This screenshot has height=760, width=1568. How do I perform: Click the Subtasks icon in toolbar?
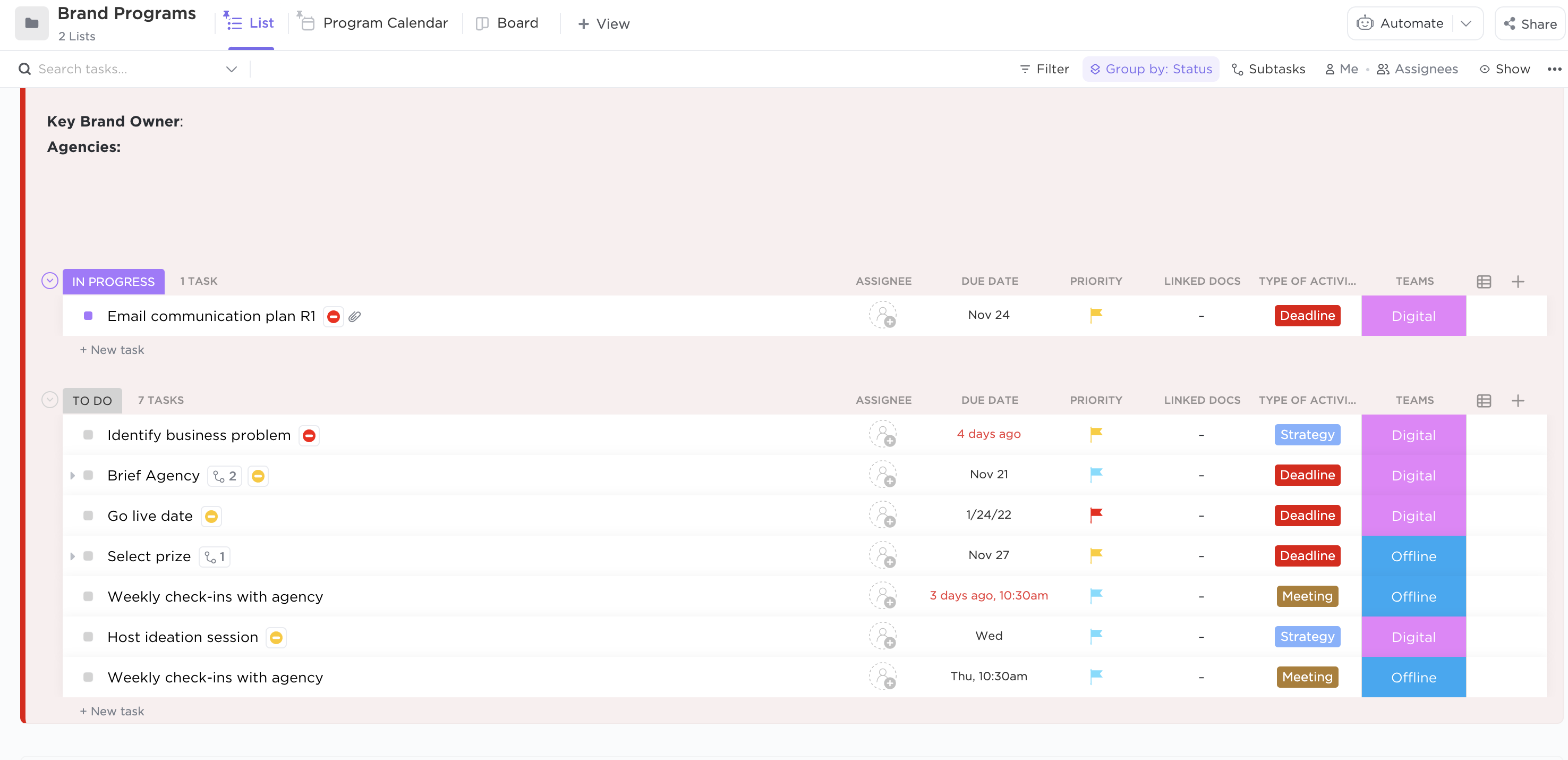(x=1237, y=69)
